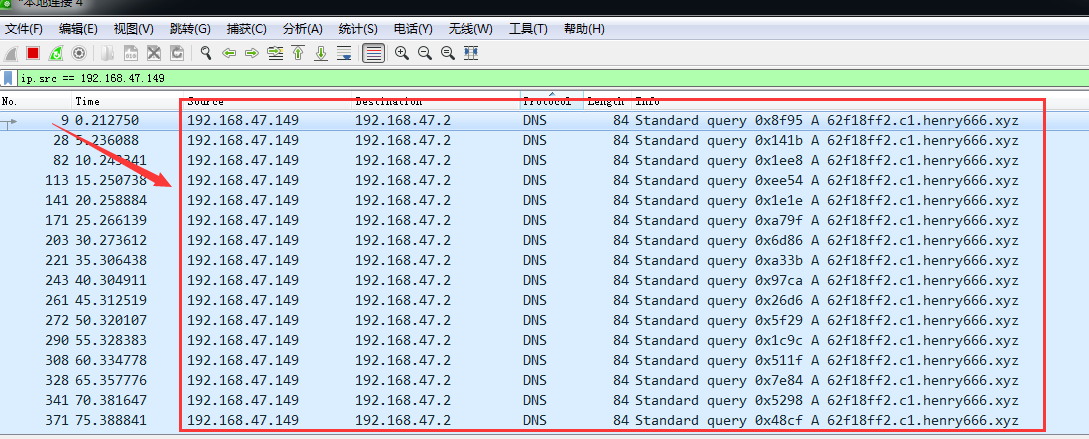Open the 视图(V) menu
Image resolution: width=1089 pixels, height=439 pixels.
[133, 29]
